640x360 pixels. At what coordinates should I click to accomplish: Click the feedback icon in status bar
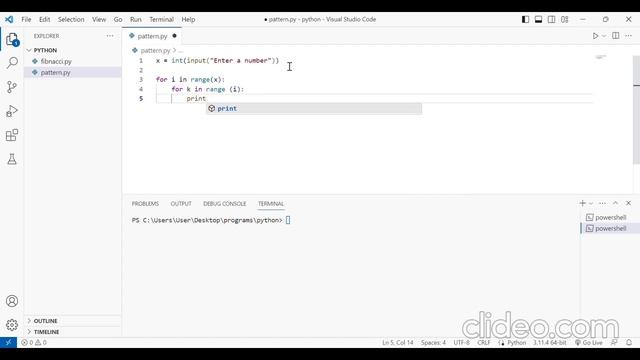[614, 342]
